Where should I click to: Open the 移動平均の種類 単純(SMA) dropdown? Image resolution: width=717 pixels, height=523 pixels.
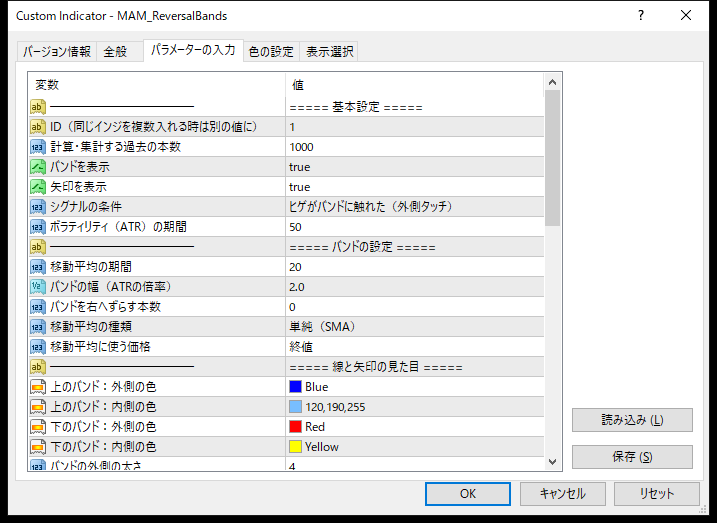click(415, 326)
